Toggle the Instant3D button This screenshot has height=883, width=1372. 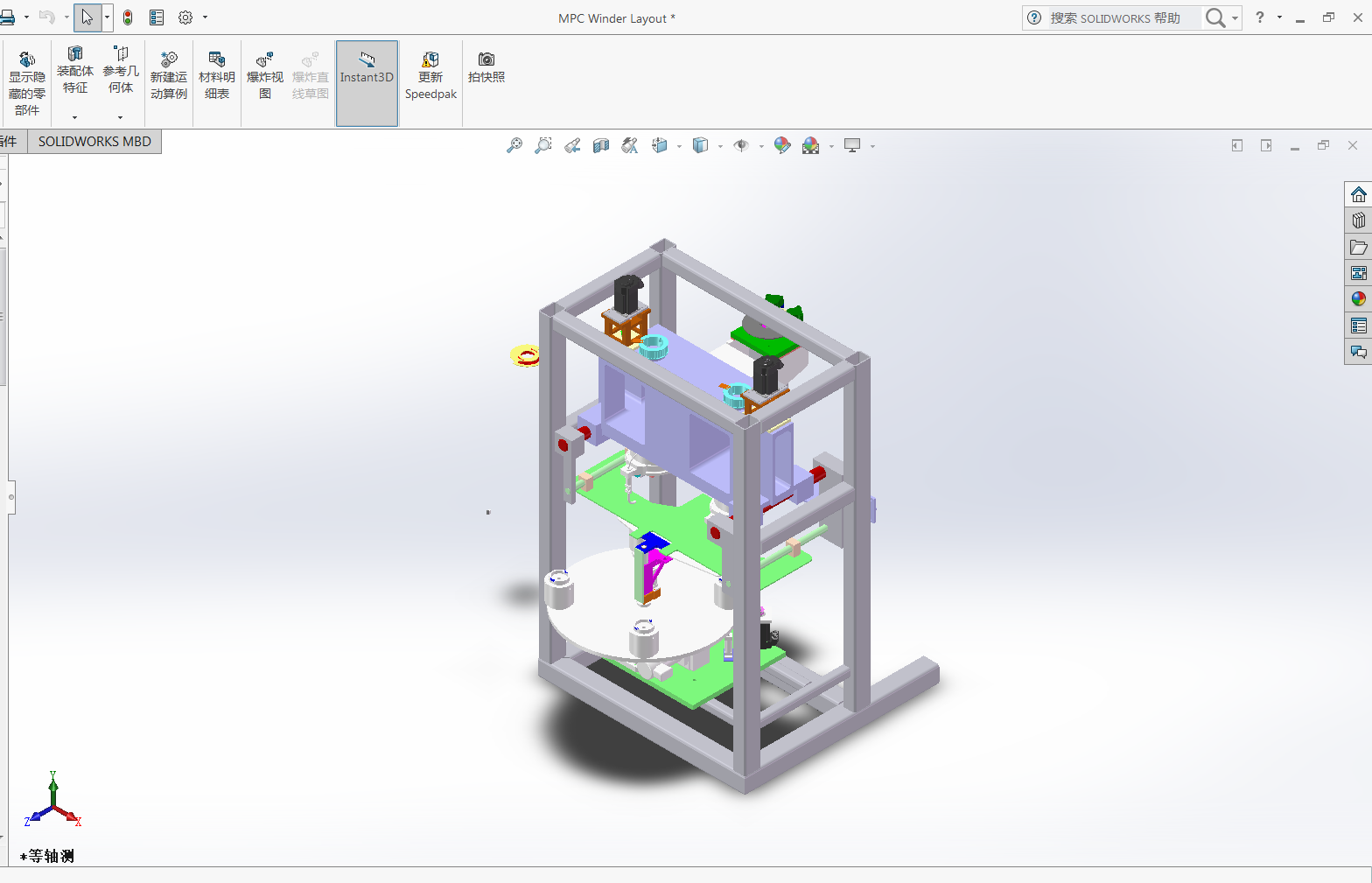[x=367, y=83]
